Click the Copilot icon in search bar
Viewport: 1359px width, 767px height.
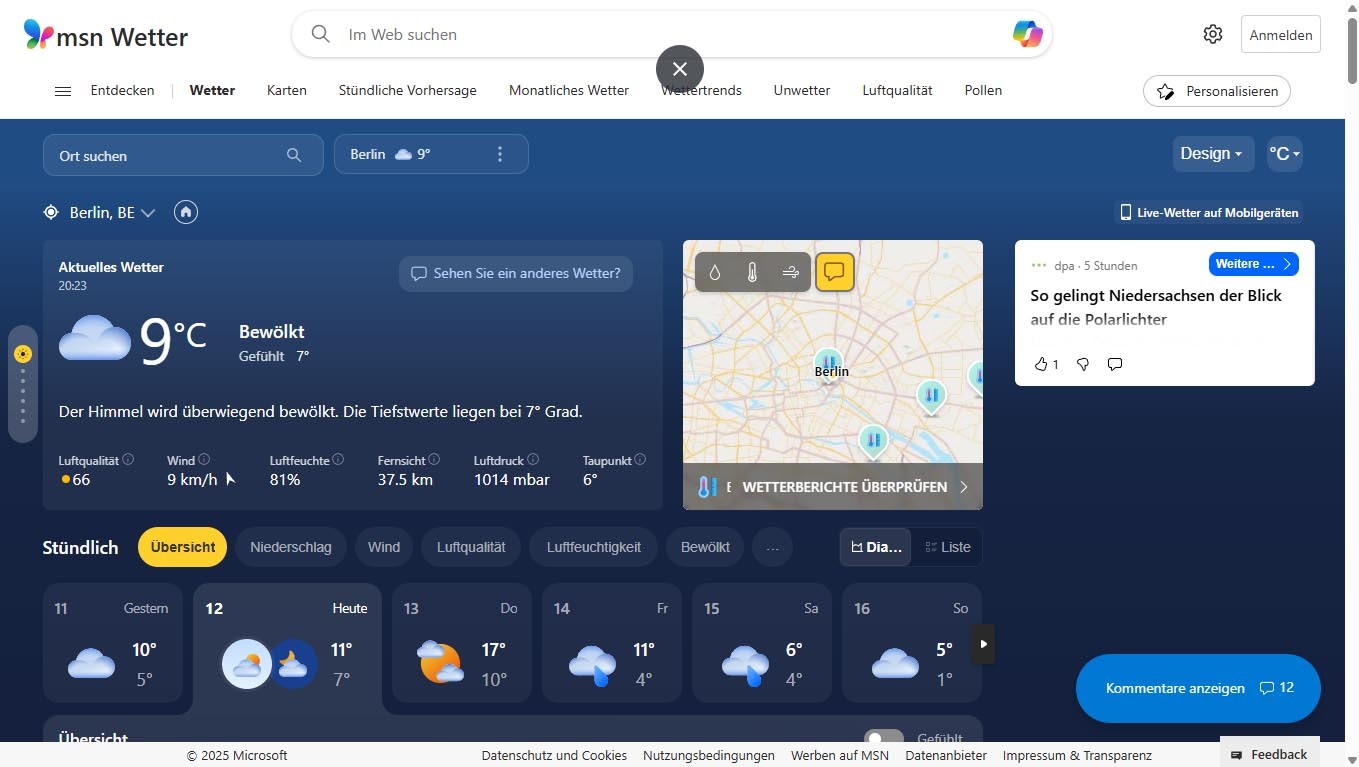click(1027, 34)
